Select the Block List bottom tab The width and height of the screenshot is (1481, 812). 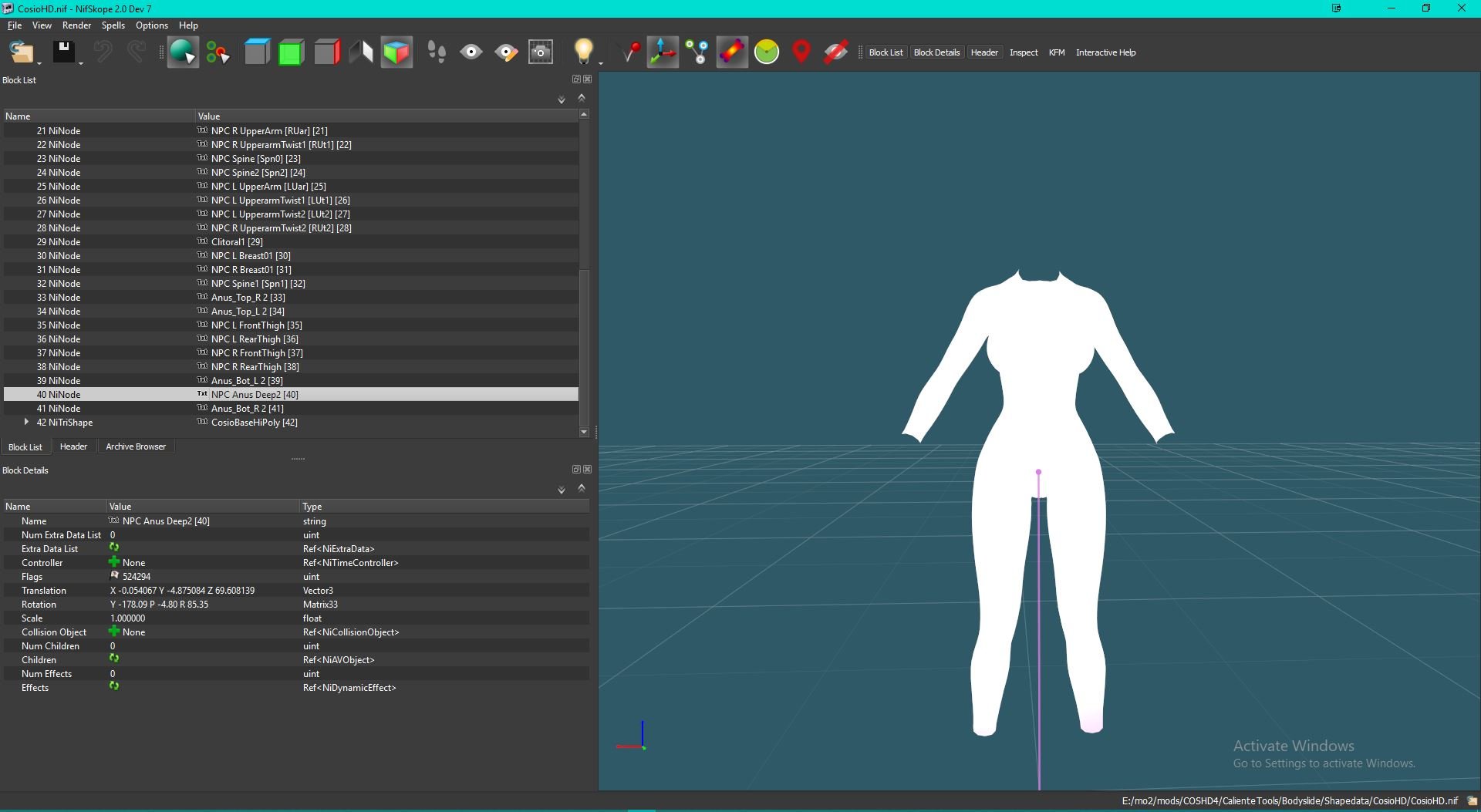(25, 447)
